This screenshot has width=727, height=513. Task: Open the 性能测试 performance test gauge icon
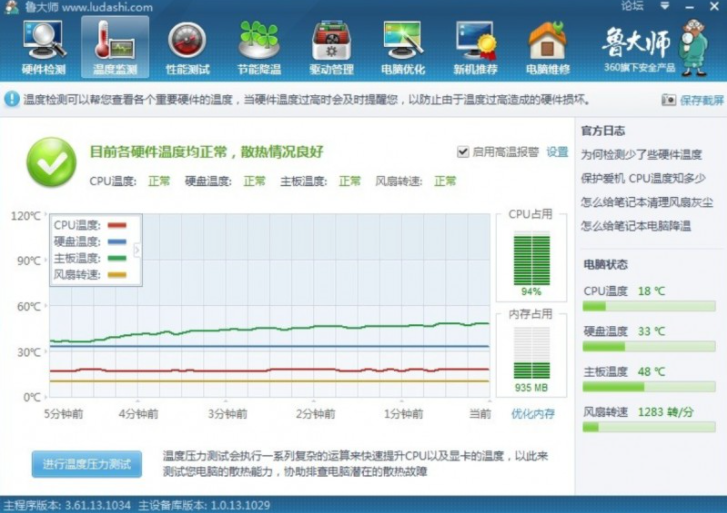(187, 47)
